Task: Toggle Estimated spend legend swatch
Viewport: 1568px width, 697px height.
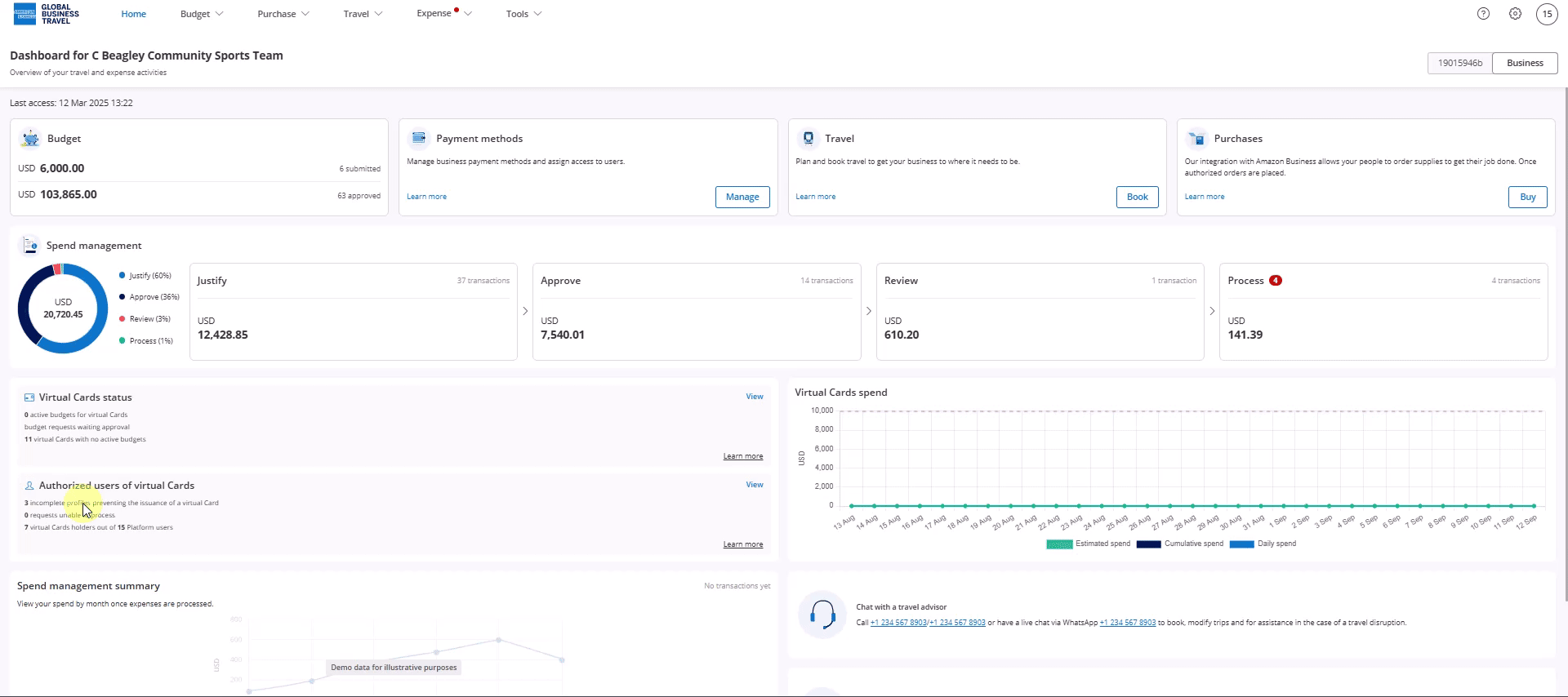Action: pos(1059,544)
